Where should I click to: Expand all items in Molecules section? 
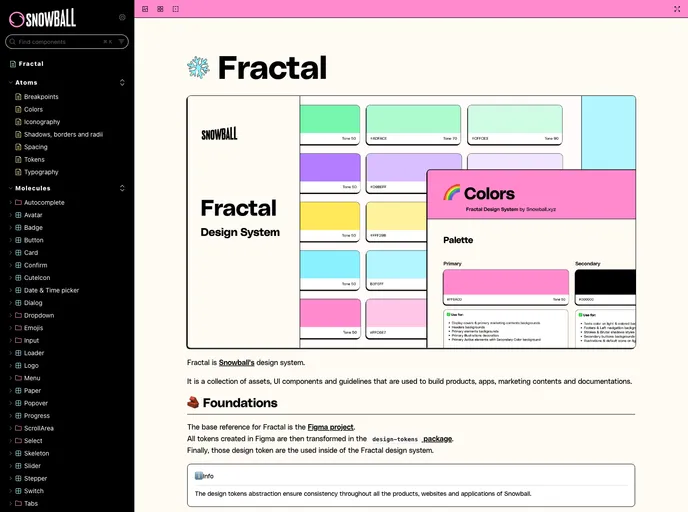pyautogui.click(x=122, y=188)
